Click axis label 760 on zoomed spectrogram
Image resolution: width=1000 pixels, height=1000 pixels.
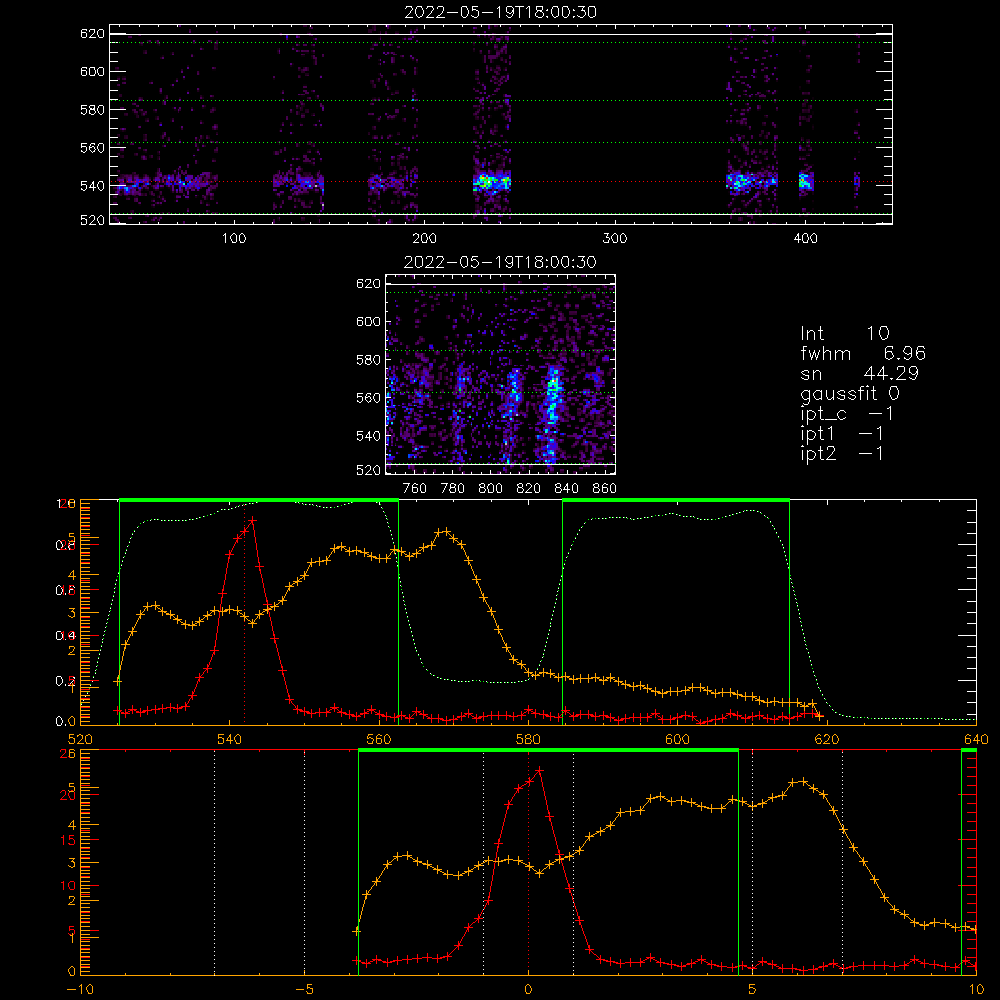click(415, 489)
